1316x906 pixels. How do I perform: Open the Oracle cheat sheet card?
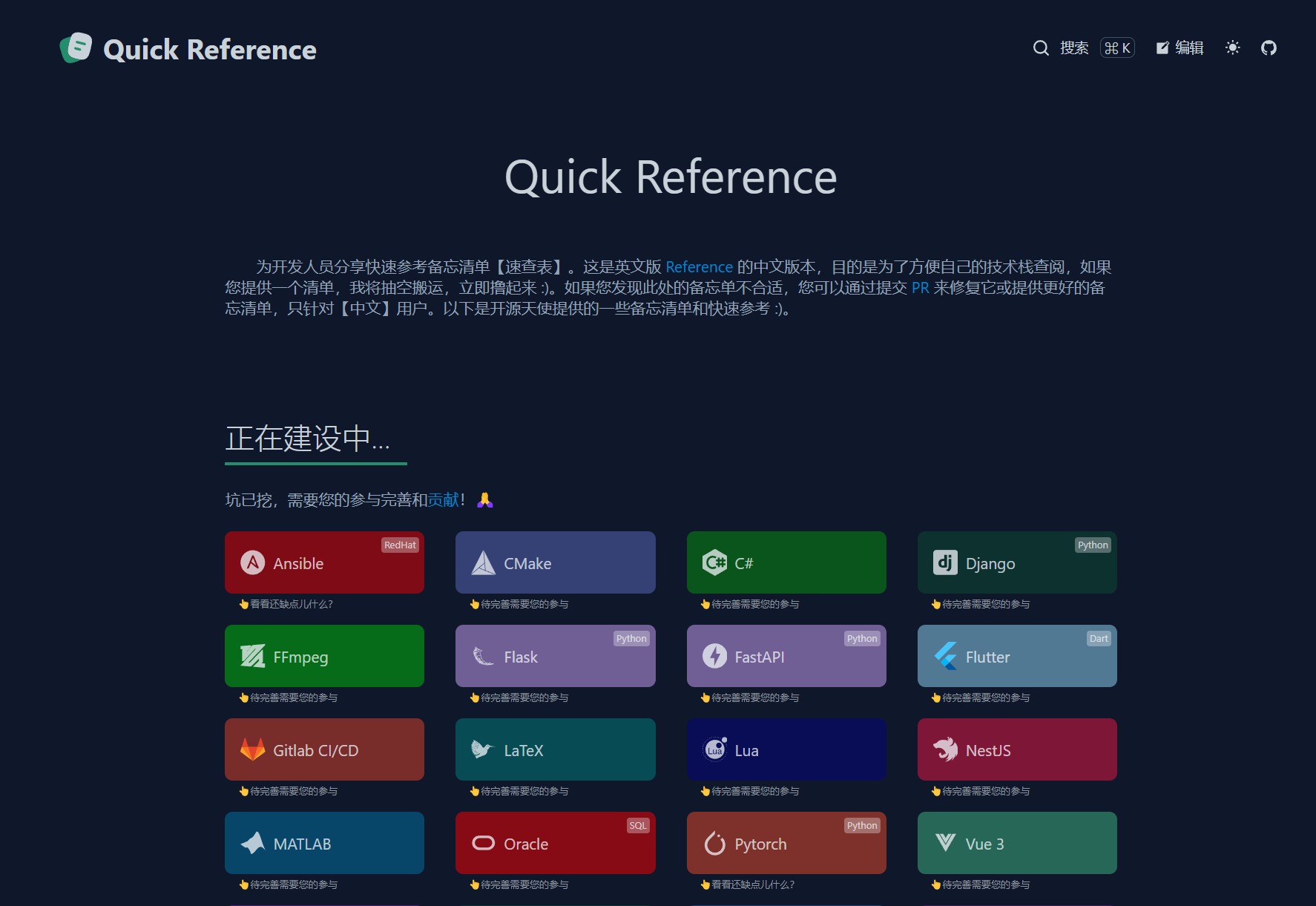pos(556,843)
